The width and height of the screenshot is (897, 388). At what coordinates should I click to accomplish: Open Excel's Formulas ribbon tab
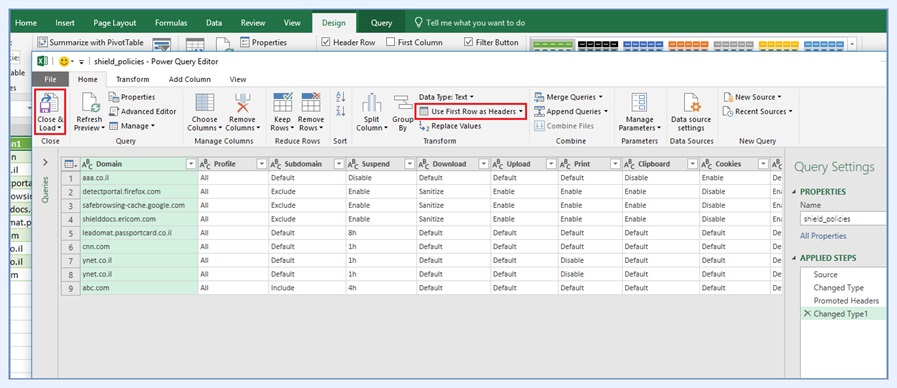coord(171,23)
